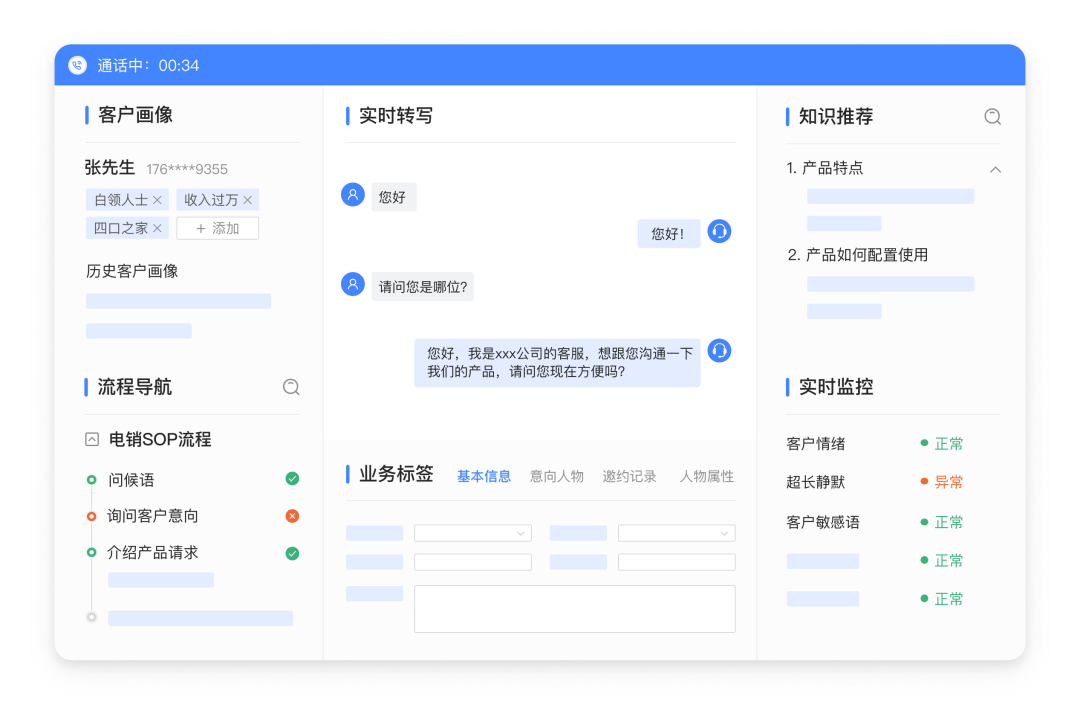Click red cross icon beside 询问客户意向
The image size is (1080, 725).
pyautogui.click(x=292, y=516)
